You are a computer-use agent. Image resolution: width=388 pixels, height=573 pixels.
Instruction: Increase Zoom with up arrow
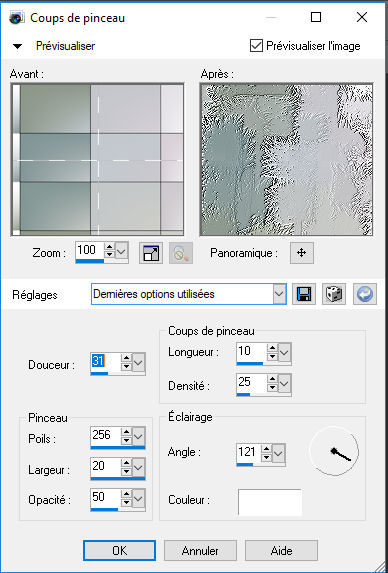(x=109, y=247)
